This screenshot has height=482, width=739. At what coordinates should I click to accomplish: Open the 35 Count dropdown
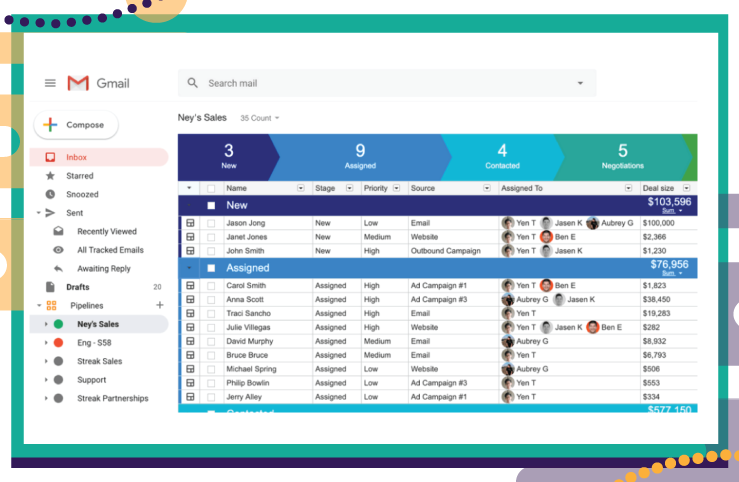[x=260, y=118]
